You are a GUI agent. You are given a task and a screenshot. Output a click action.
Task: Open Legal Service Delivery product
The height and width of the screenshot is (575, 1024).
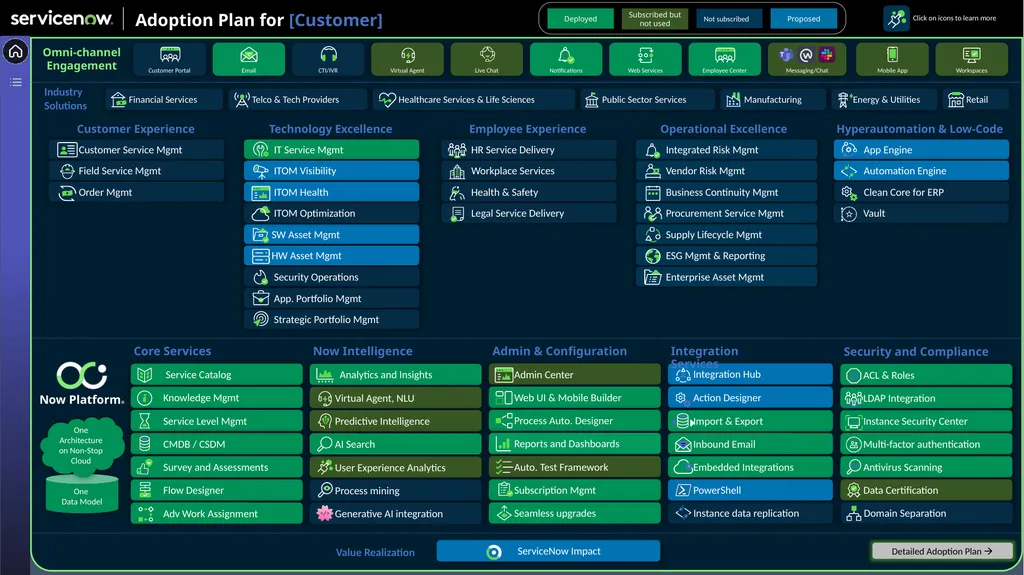click(x=529, y=213)
